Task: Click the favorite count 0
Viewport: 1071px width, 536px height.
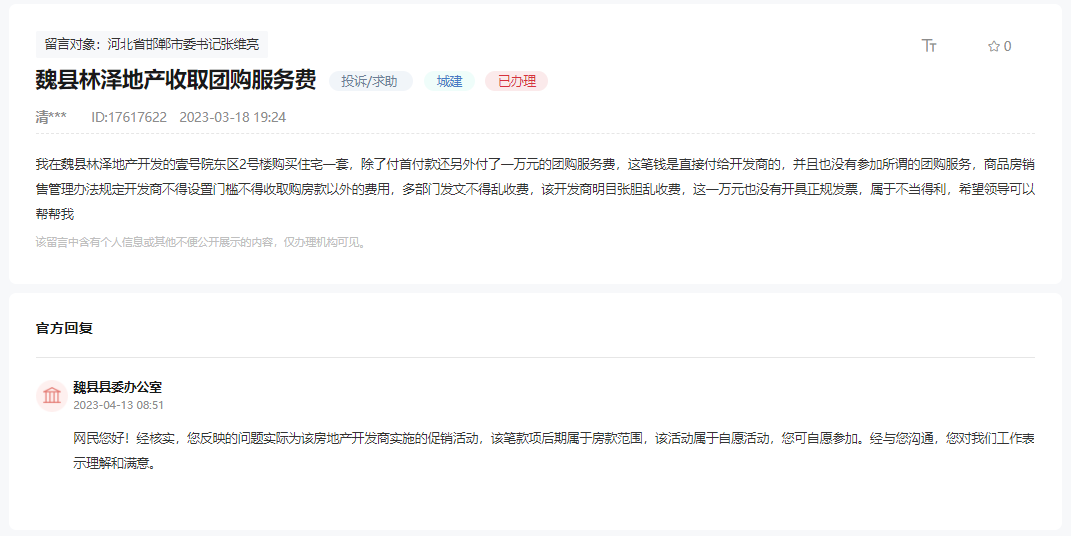Action: 1007,46
